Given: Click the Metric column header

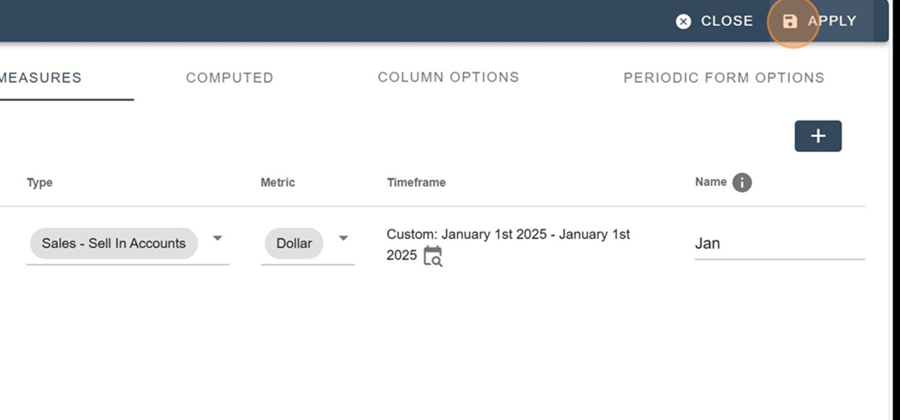Looking at the screenshot, I should (278, 182).
